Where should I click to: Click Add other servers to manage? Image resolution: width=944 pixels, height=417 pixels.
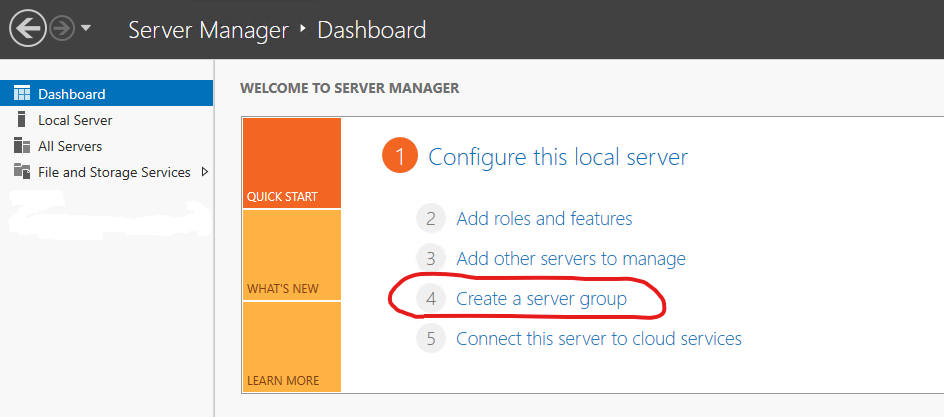571,259
